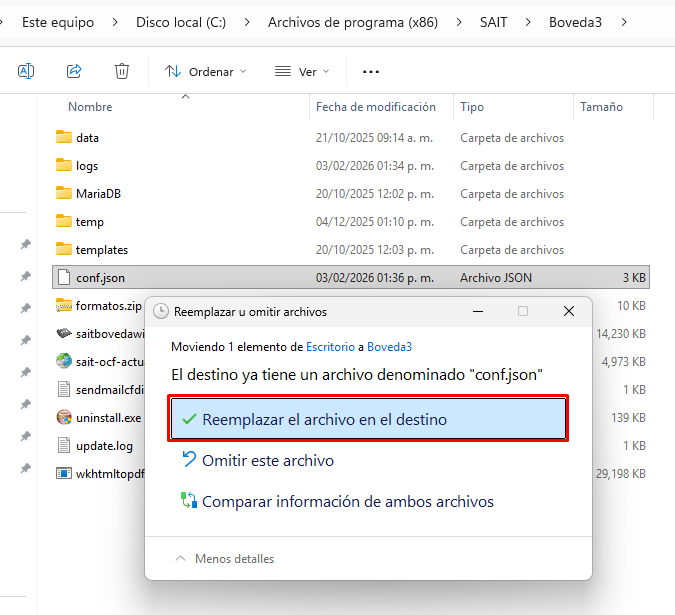Click the Delete trash icon
The width and height of the screenshot is (675, 615).
pos(122,71)
